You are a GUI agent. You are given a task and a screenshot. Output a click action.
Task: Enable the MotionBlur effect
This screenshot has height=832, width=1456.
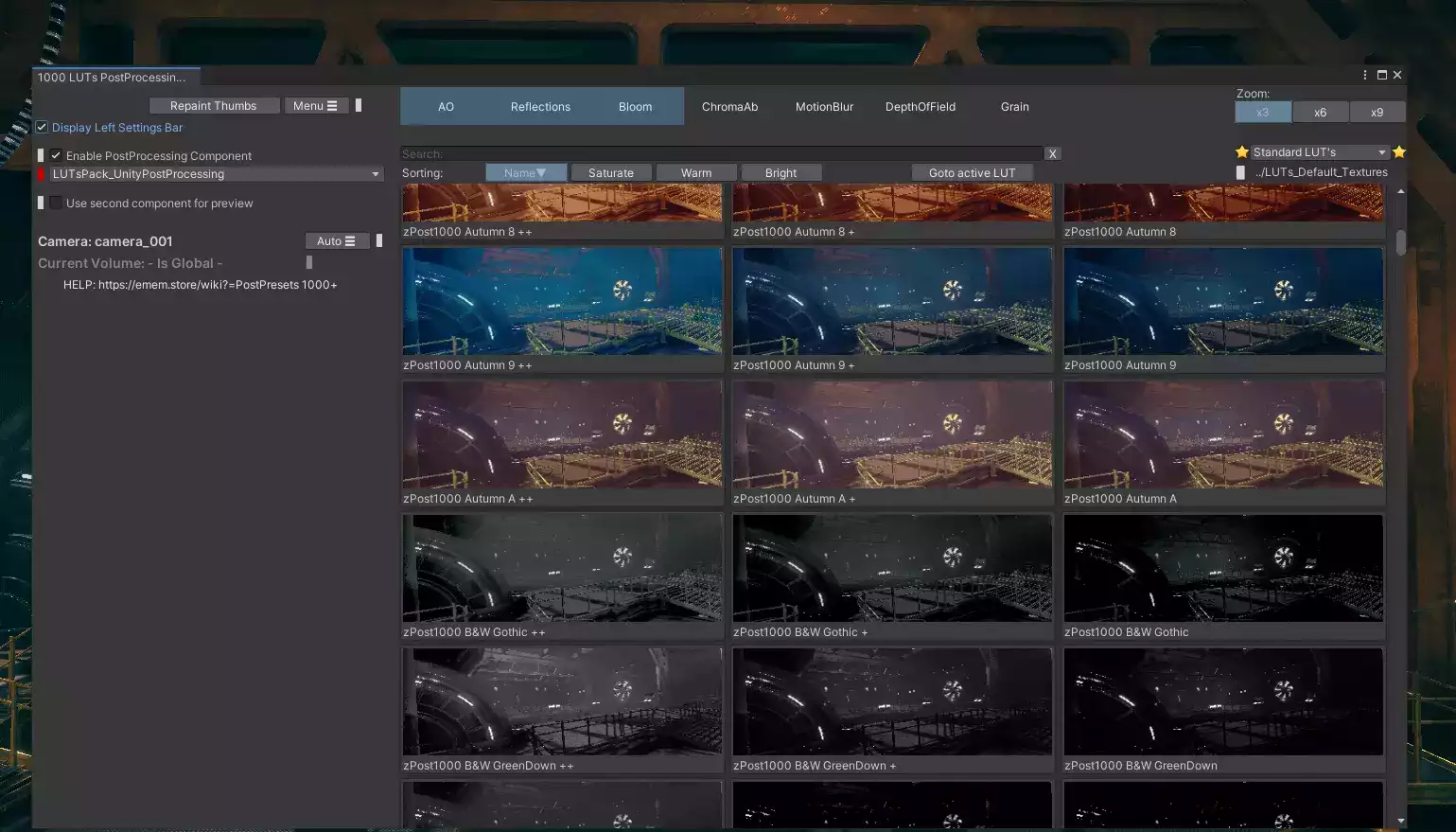pyautogui.click(x=825, y=107)
